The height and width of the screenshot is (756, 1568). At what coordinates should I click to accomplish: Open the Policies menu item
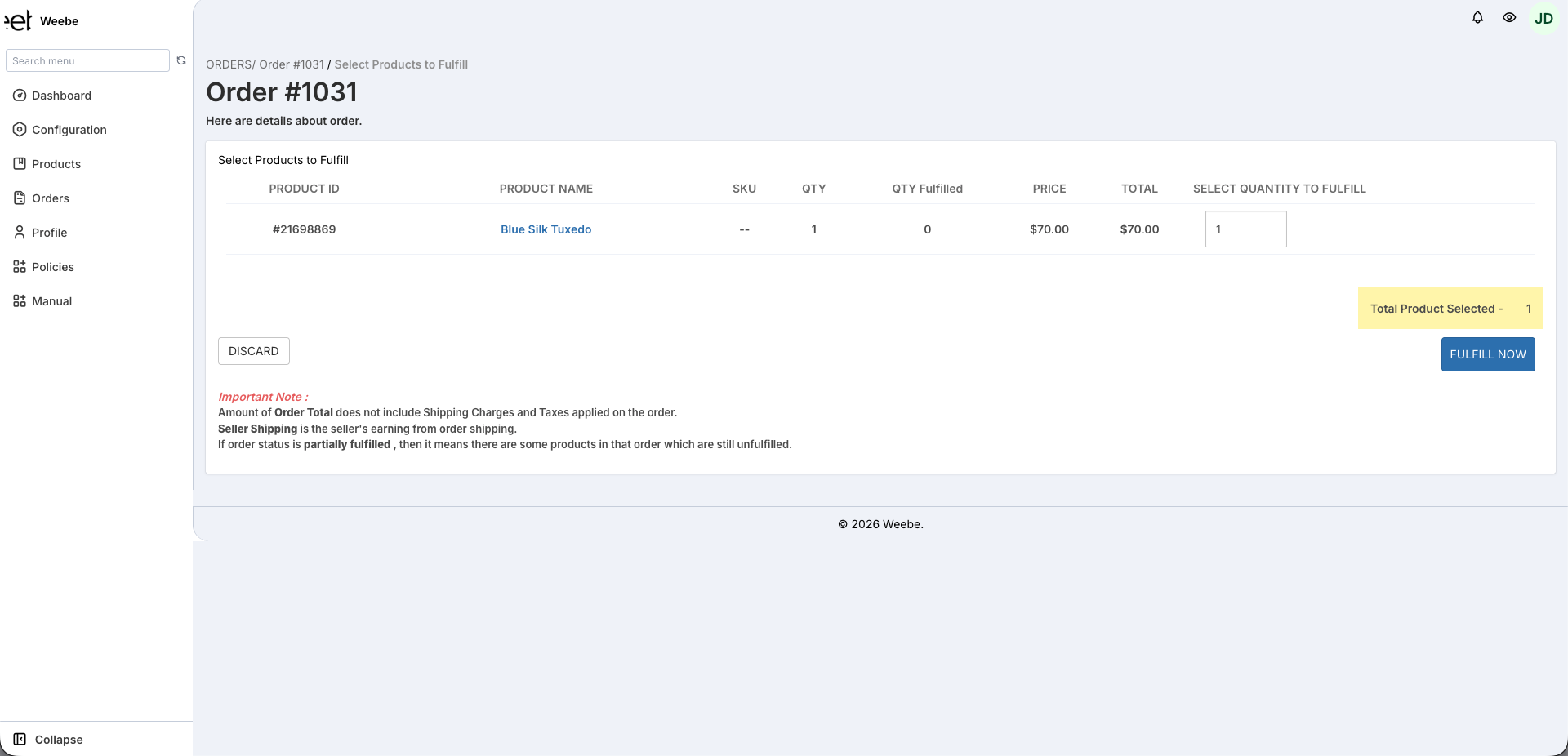[x=52, y=267]
